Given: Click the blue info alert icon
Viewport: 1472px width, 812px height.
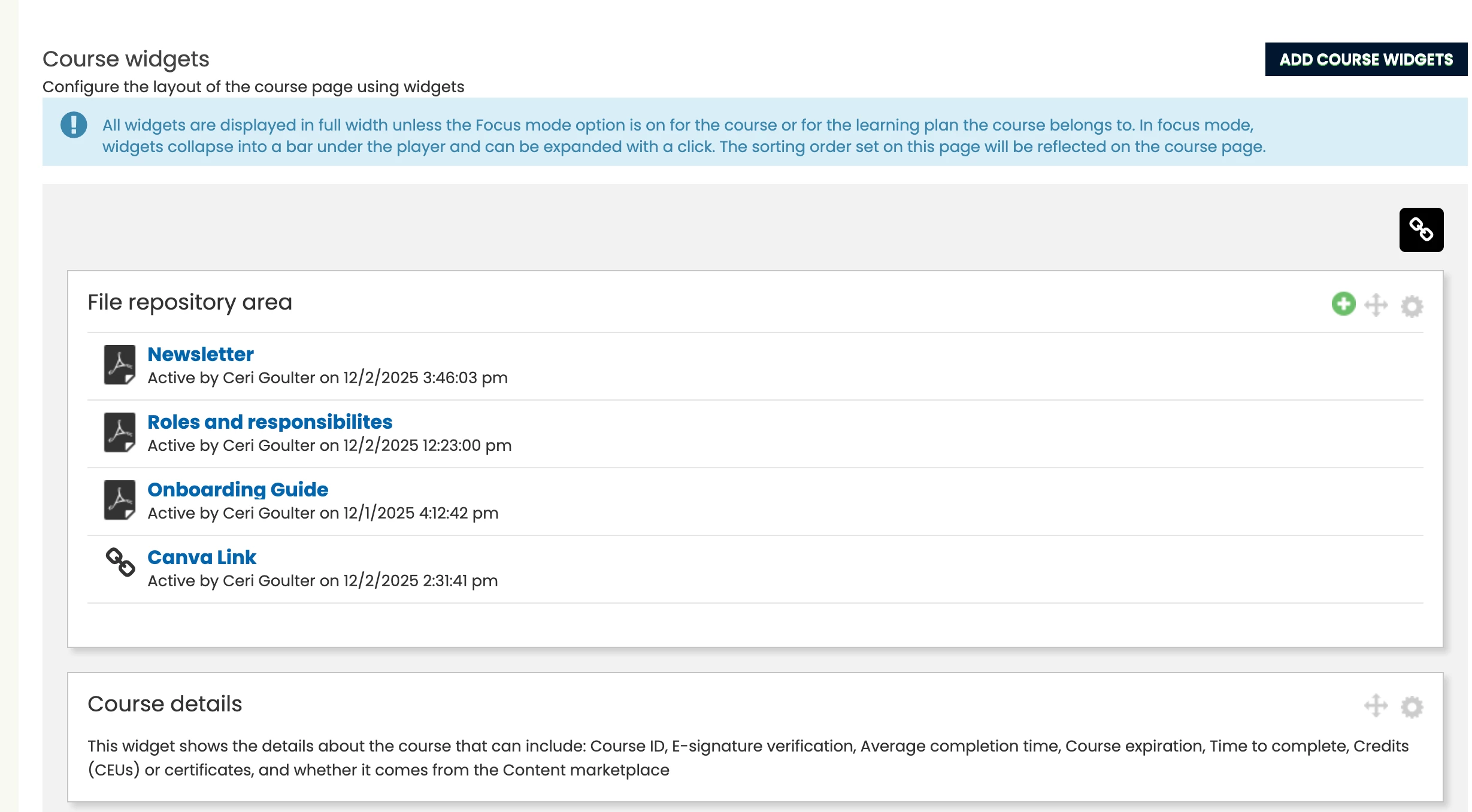Looking at the screenshot, I should pyautogui.click(x=74, y=125).
